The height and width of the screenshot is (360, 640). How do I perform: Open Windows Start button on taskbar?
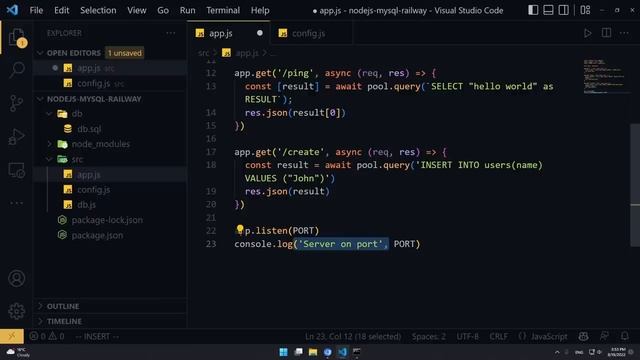pos(283,352)
